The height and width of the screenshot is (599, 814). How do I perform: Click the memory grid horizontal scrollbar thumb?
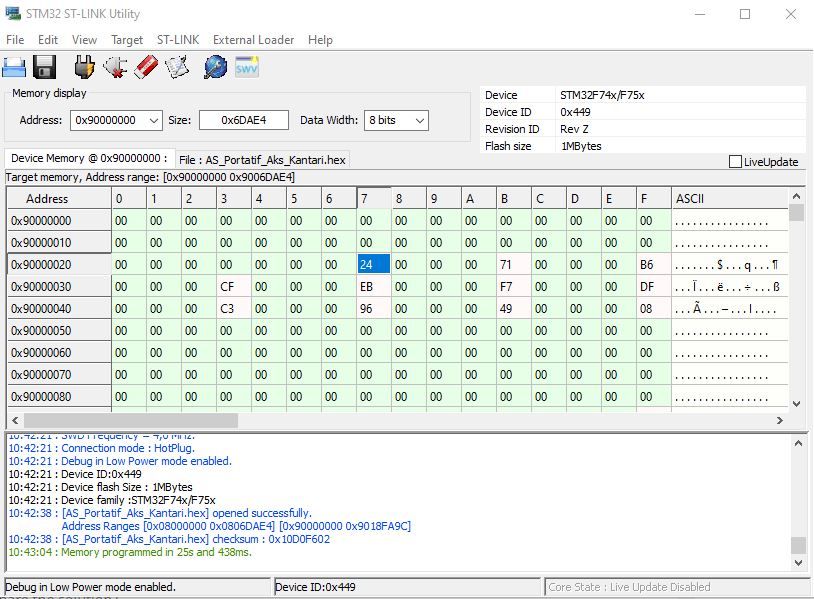131,420
